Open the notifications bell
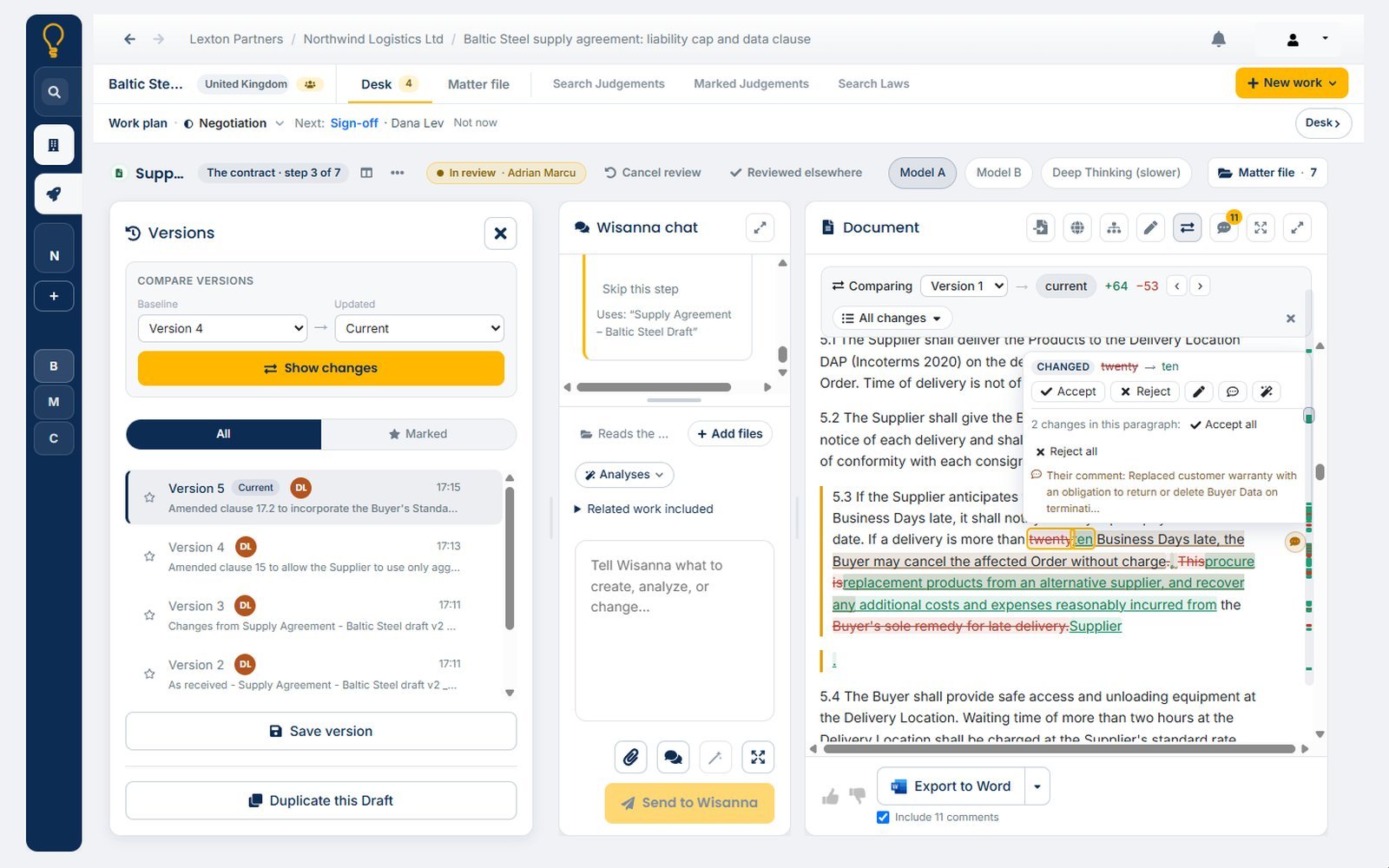 (x=1218, y=39)
